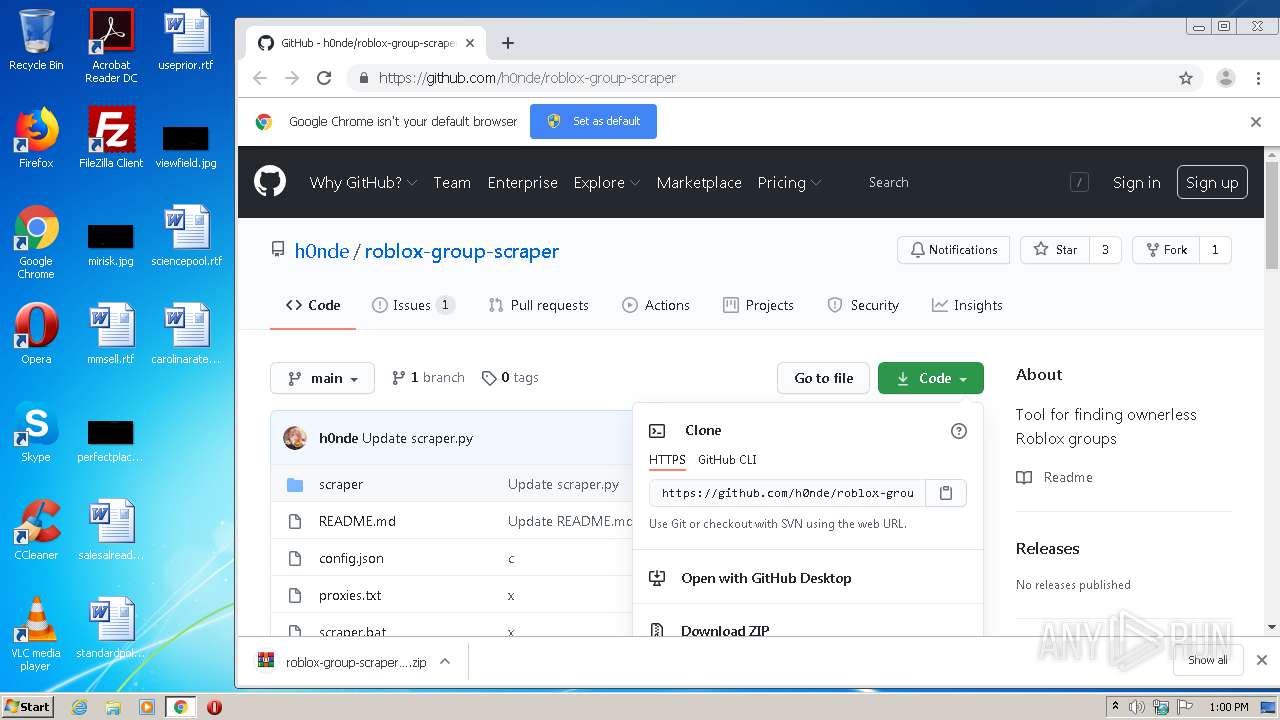Open the main branch dropdown

click(322, 378)
